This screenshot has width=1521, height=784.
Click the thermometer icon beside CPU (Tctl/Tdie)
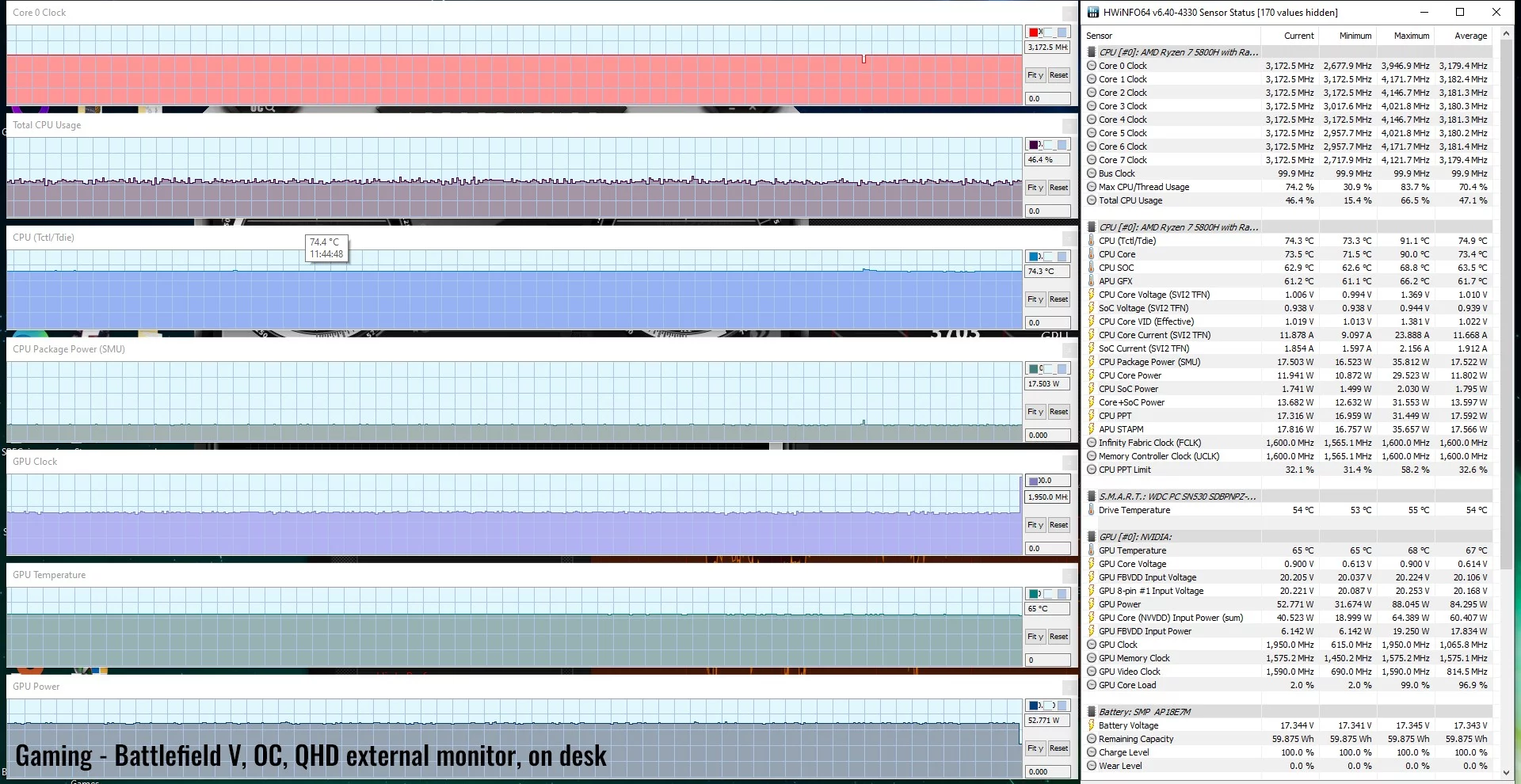tap(1092, 241)
